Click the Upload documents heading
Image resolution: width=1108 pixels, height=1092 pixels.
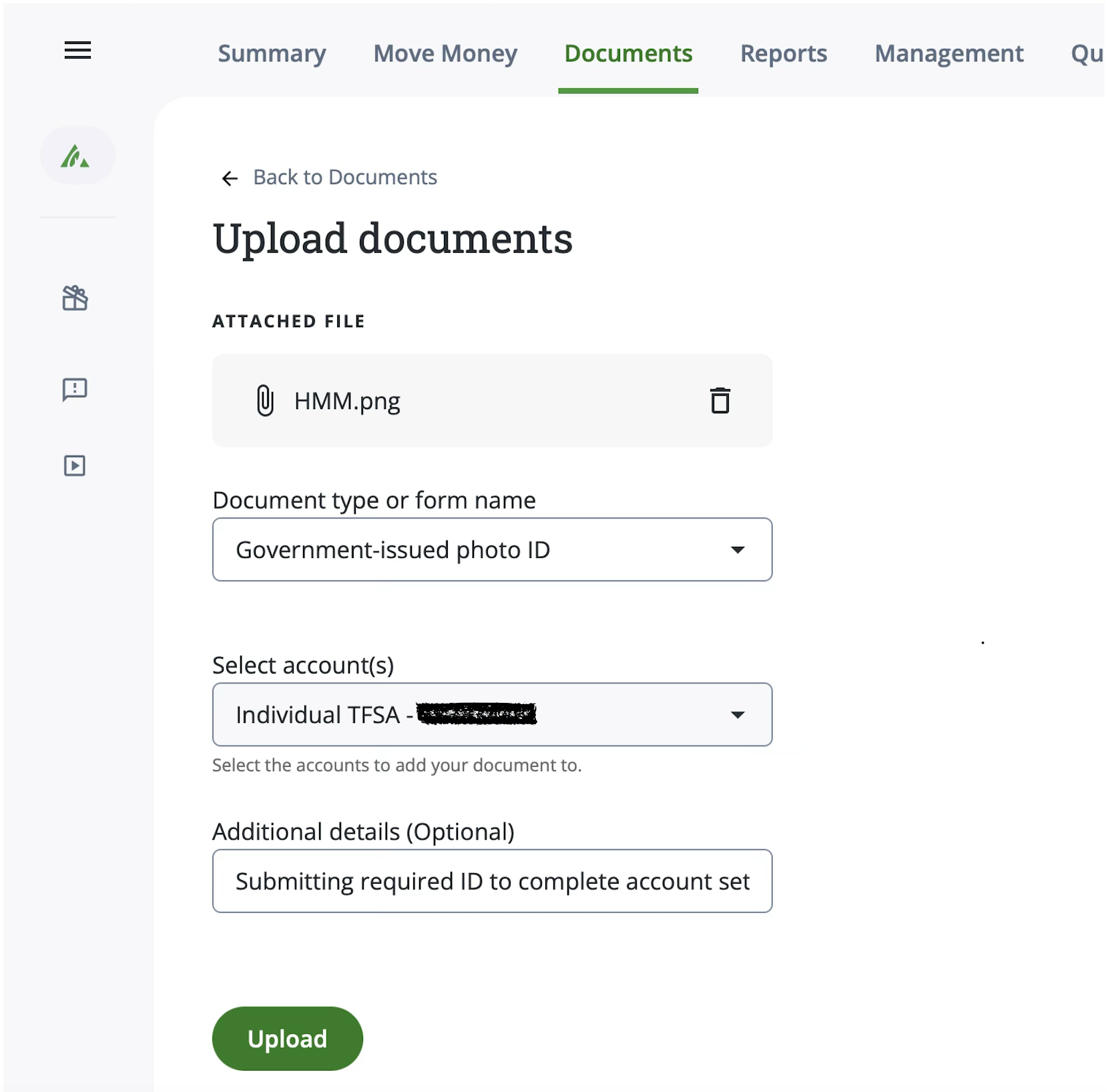click(392, 239)
